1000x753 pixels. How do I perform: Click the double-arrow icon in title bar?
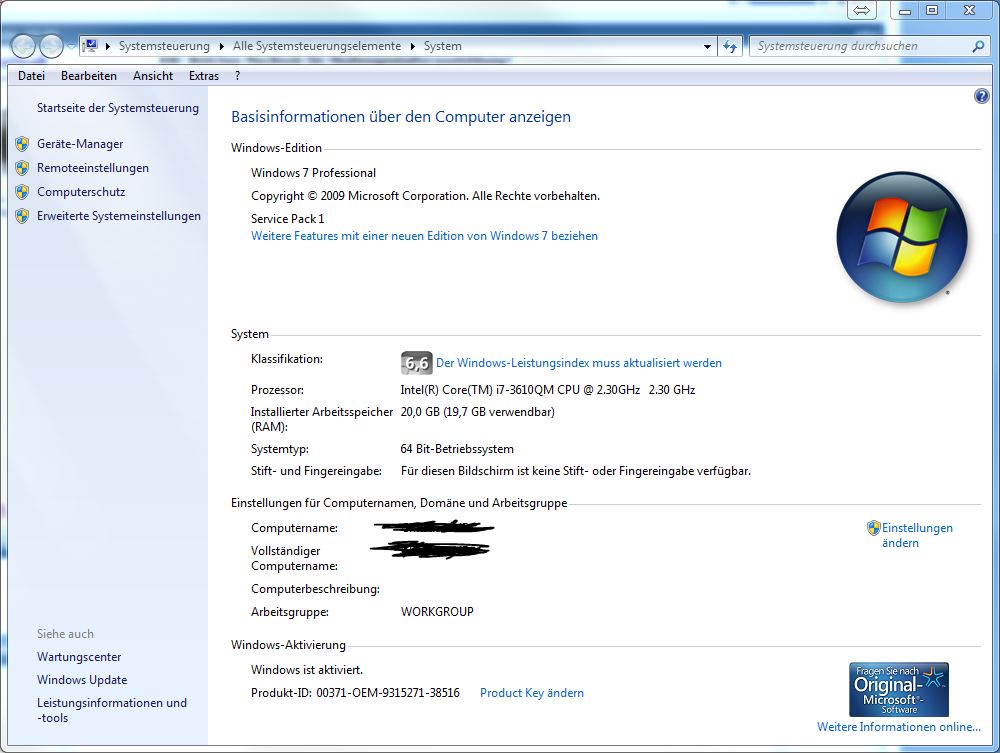[x=862, y=10]
